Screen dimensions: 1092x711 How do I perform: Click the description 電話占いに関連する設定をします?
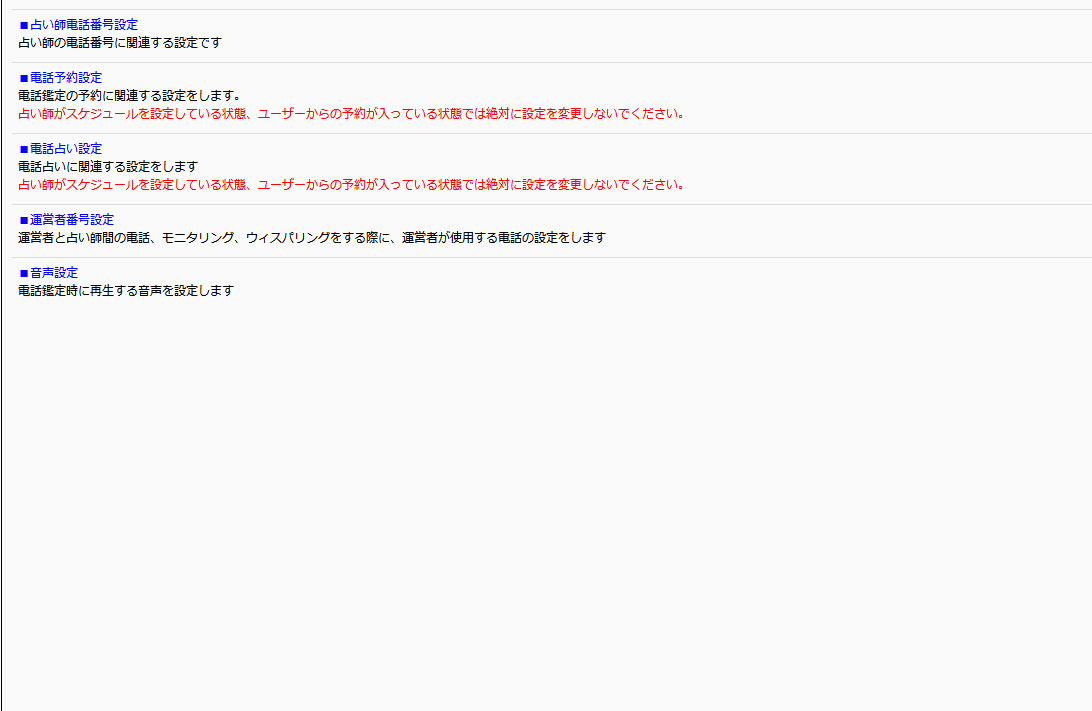click(108, 166)
